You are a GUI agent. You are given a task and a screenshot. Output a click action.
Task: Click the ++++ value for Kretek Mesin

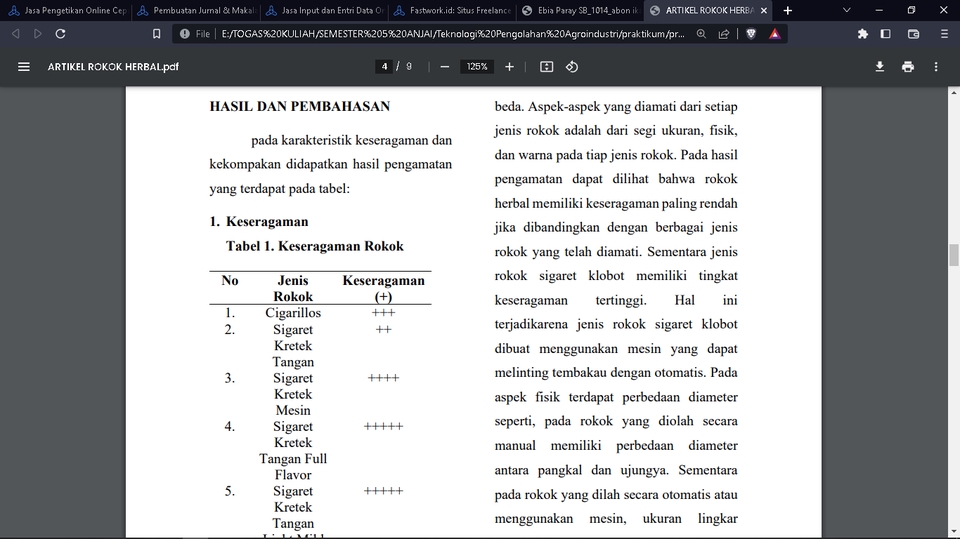(x=383, y=378)
